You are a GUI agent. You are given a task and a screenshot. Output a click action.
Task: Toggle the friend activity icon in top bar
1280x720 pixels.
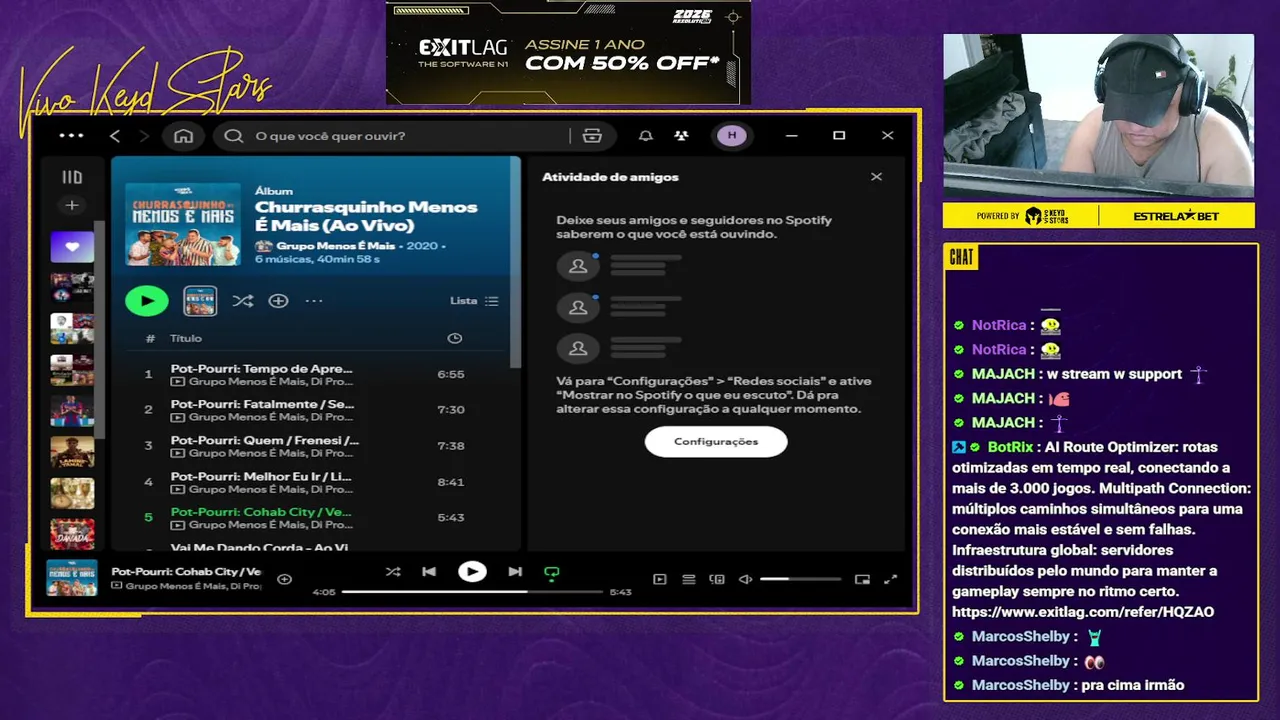coord(681,136)
